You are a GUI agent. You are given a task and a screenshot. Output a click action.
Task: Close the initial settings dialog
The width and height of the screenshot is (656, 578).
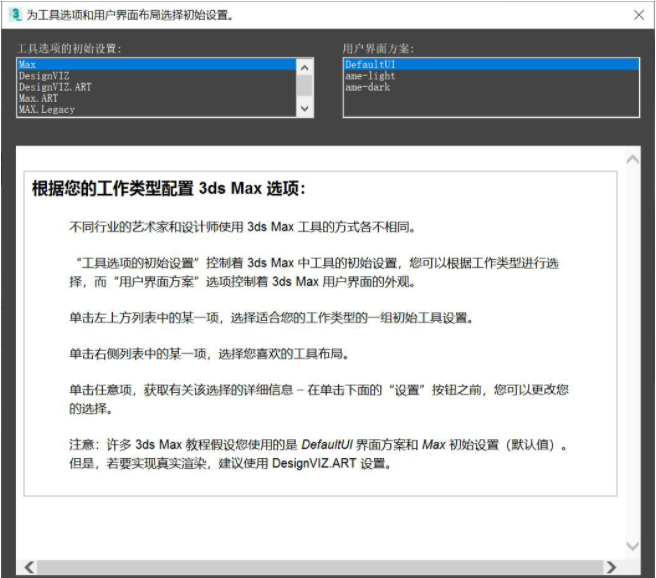coord(639,15)
